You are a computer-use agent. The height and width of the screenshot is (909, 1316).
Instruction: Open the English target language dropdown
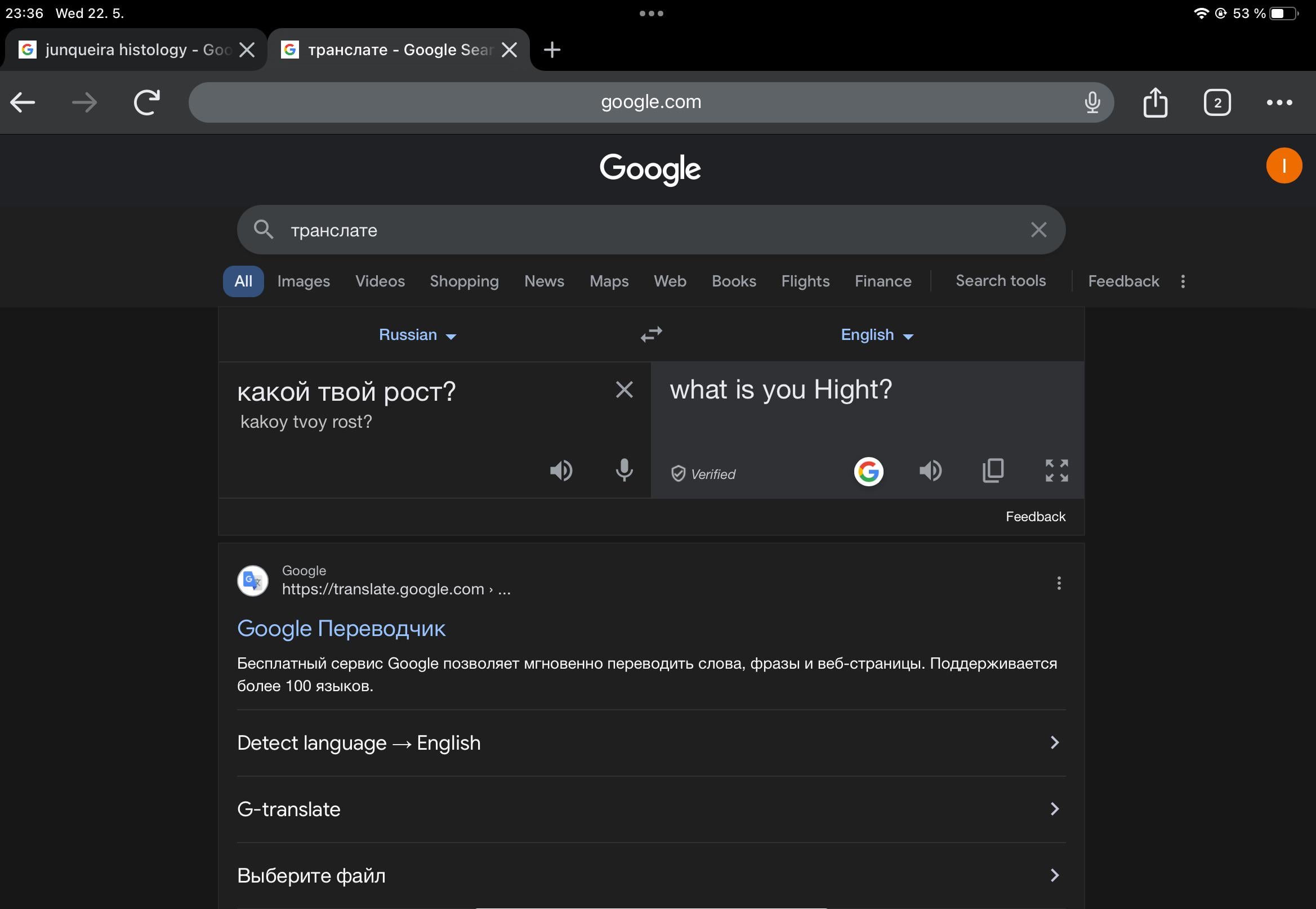coord(876,334)
